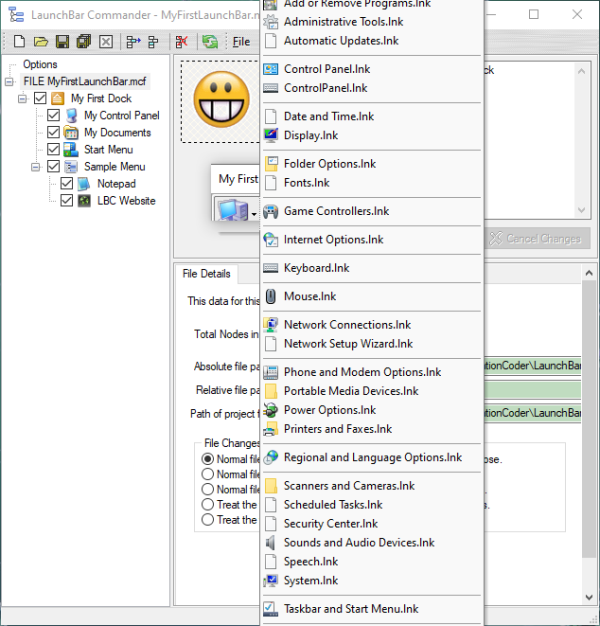Screen dimensions: 600x626
Task: Choose Control Panel.lnk from the menu
Action: (x=372, y=69)
